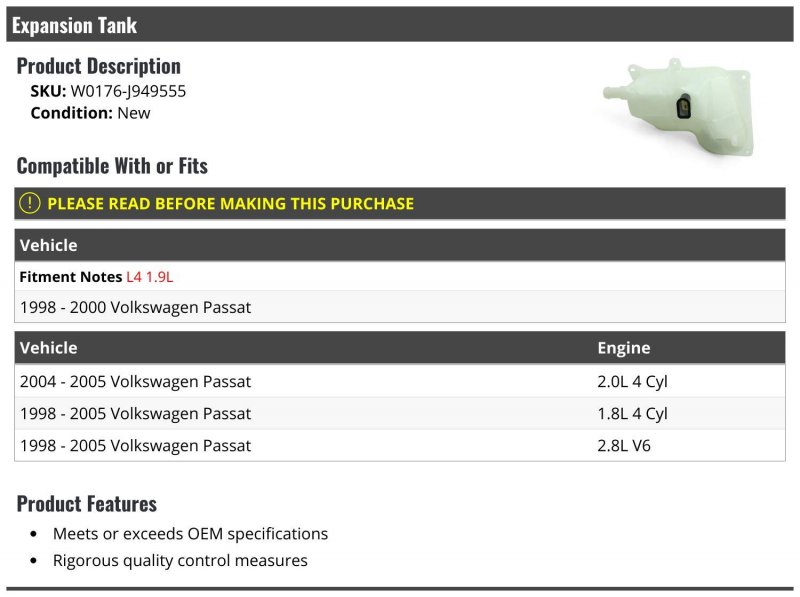Click the 2.8L V6 engine cell
The height and width of the screenshot is (597, 800).
(x=624, y=445)
